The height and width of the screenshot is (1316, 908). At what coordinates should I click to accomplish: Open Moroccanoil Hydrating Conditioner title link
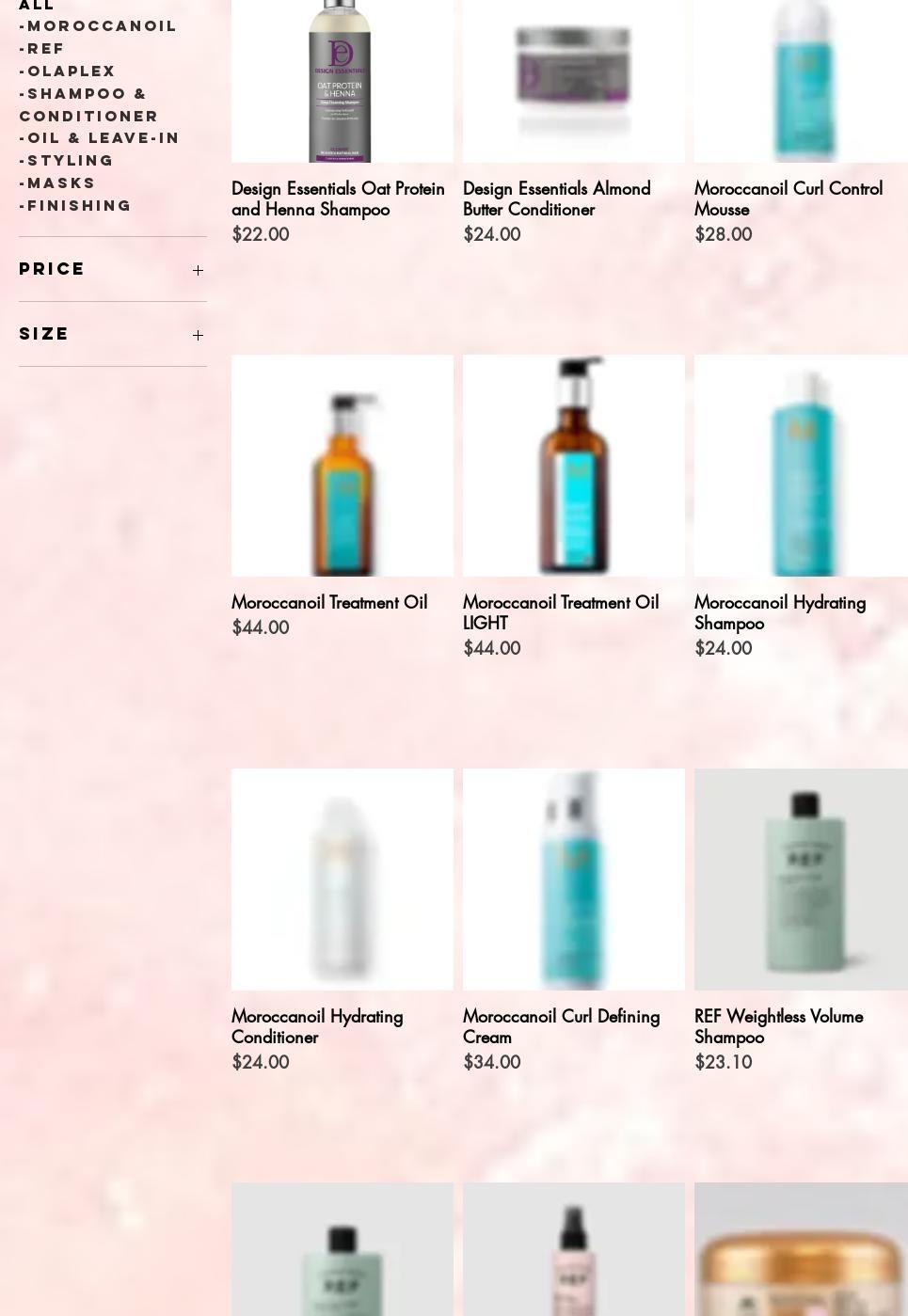317,1026
